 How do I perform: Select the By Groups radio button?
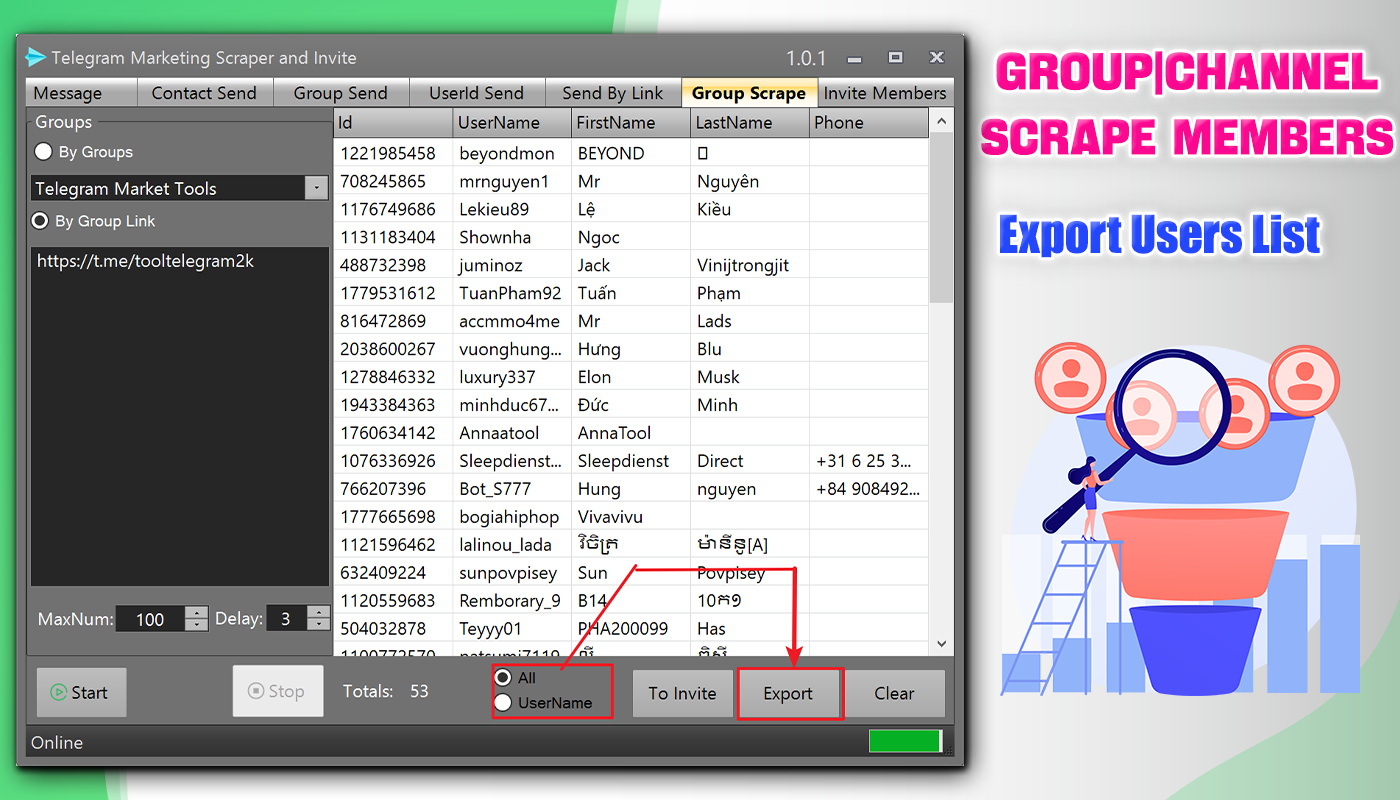(43, 152)
